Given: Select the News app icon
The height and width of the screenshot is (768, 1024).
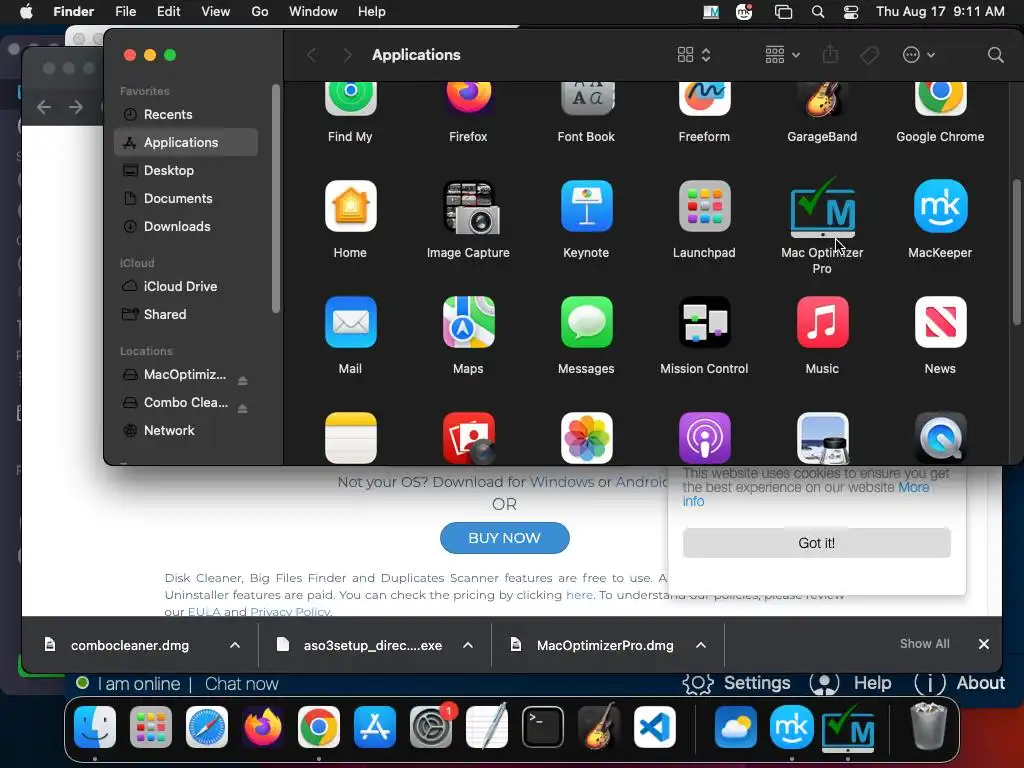Looking at the screenshot, I should click(x=940, y=322).
